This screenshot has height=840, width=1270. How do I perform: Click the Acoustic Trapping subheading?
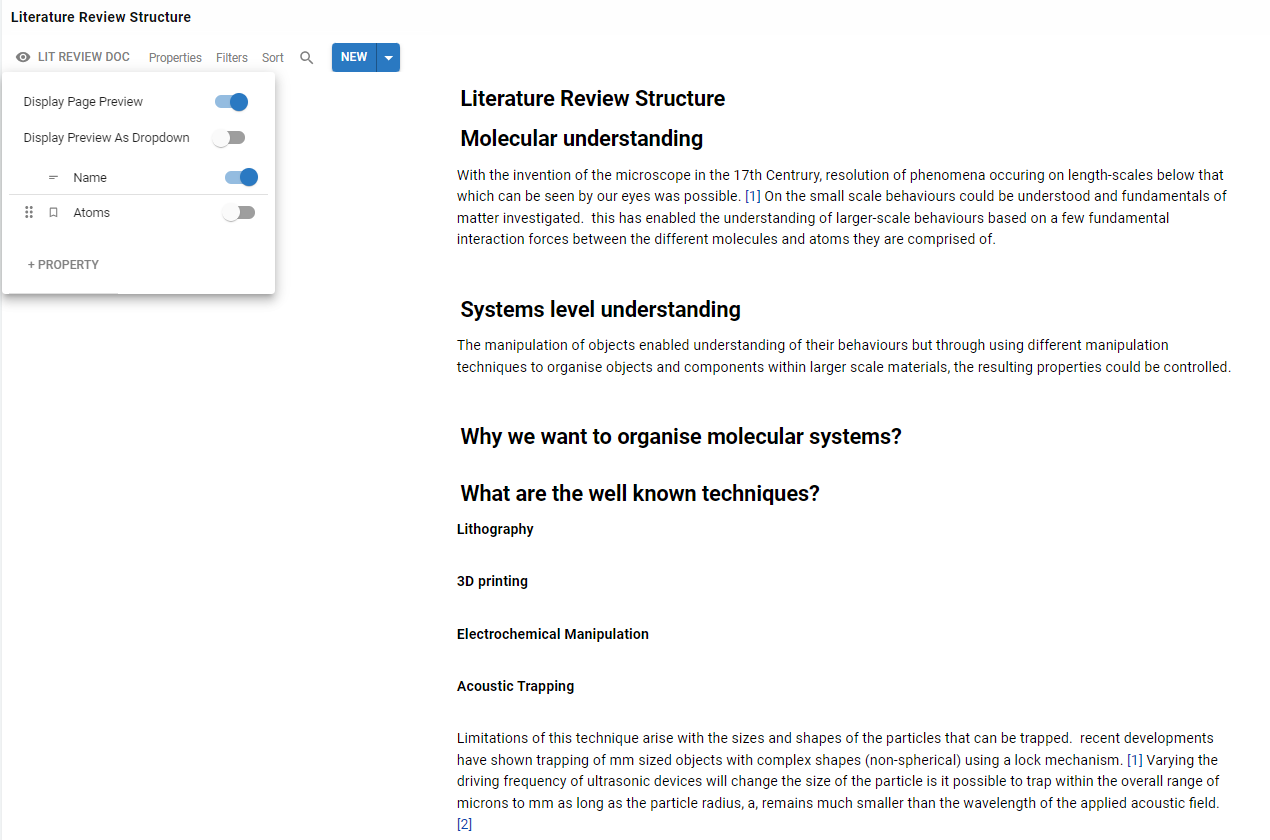click(x=515, y=686)
